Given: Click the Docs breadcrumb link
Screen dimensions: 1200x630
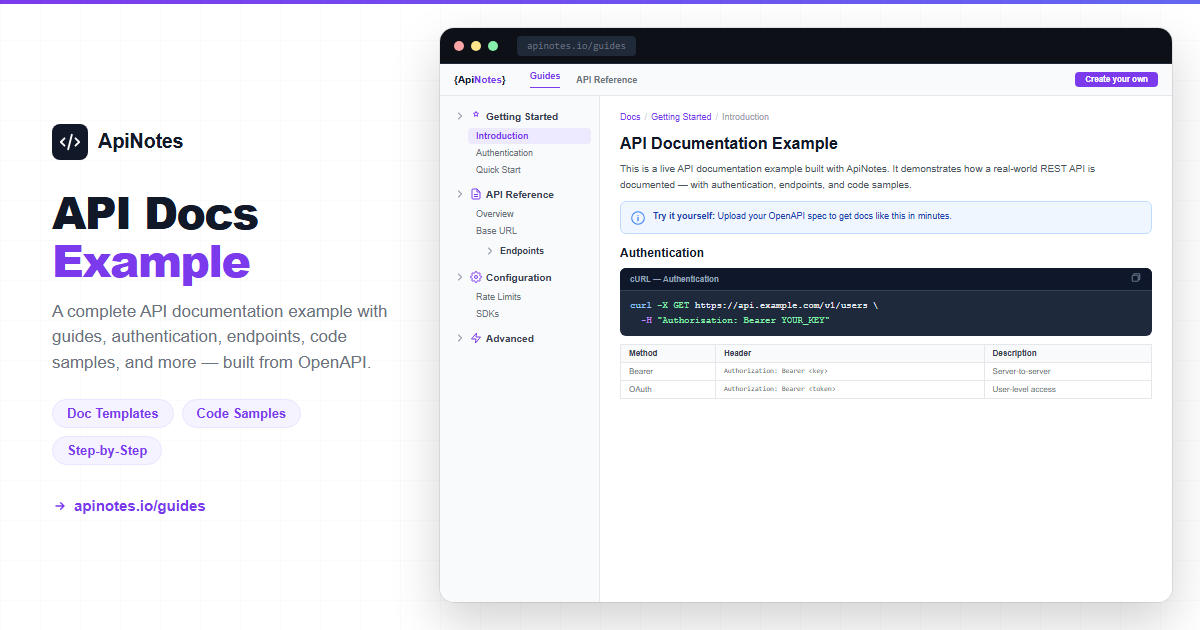Looking at the screenshot, I should 630,117.
